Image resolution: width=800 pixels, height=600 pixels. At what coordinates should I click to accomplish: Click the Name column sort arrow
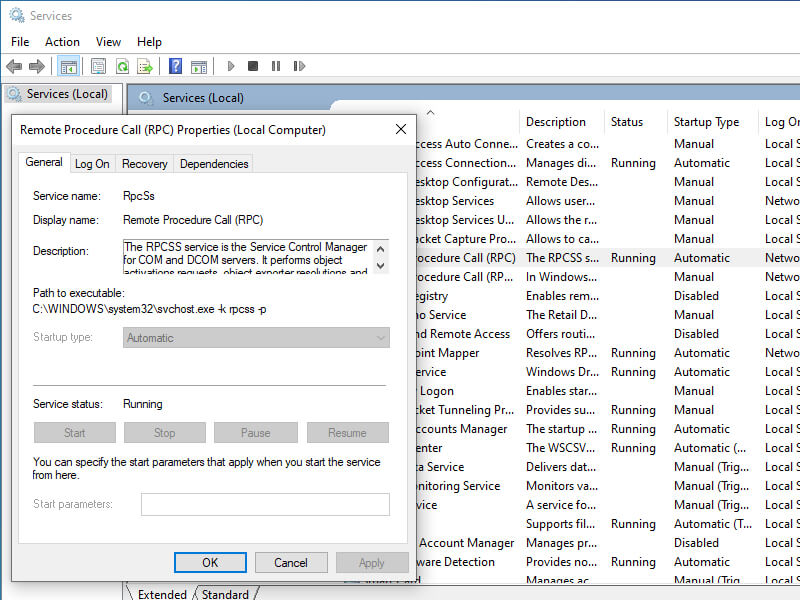coord(431,112)
